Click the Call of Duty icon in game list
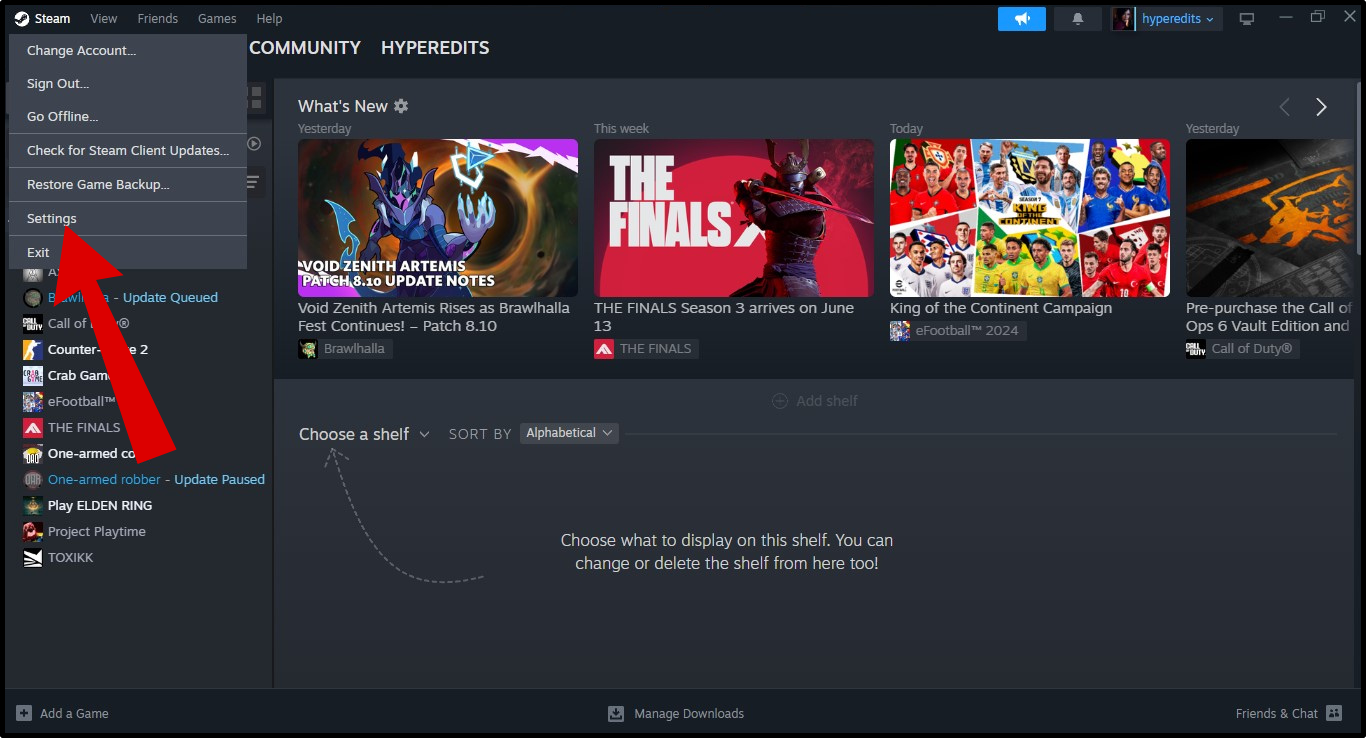Screen dimensions: 1366x738 [x=33, y=324]
